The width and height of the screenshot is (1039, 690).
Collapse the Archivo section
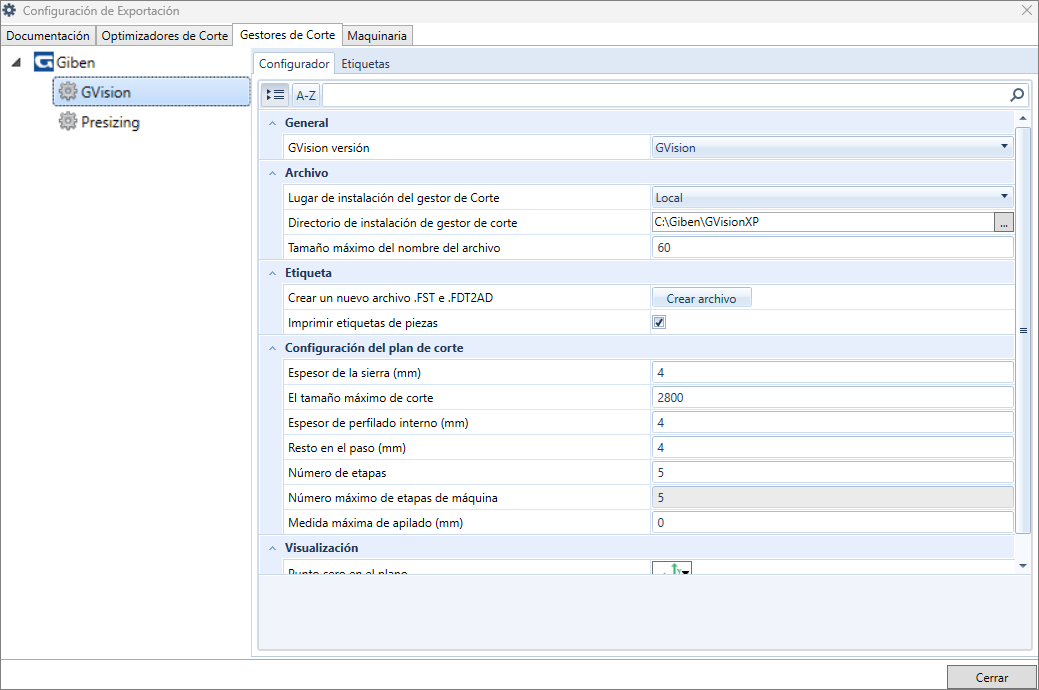(272, 173)
